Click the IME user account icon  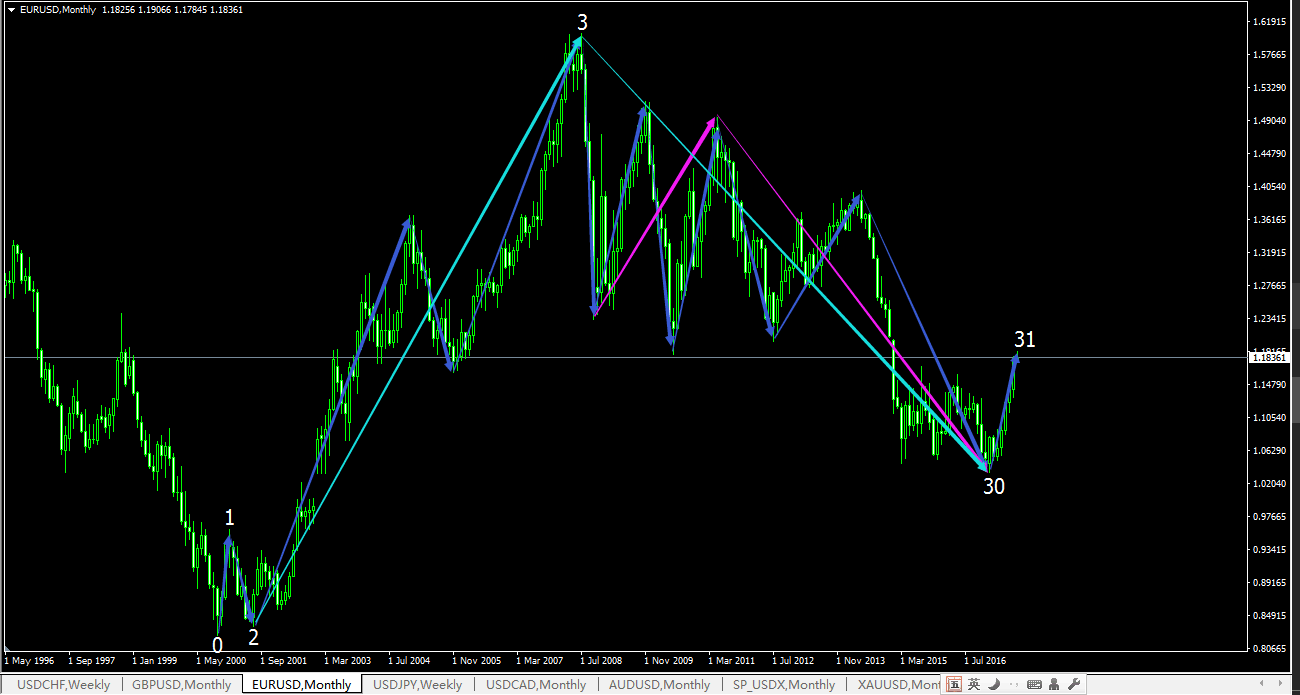pyautogui.click(x=1054, y=684)
